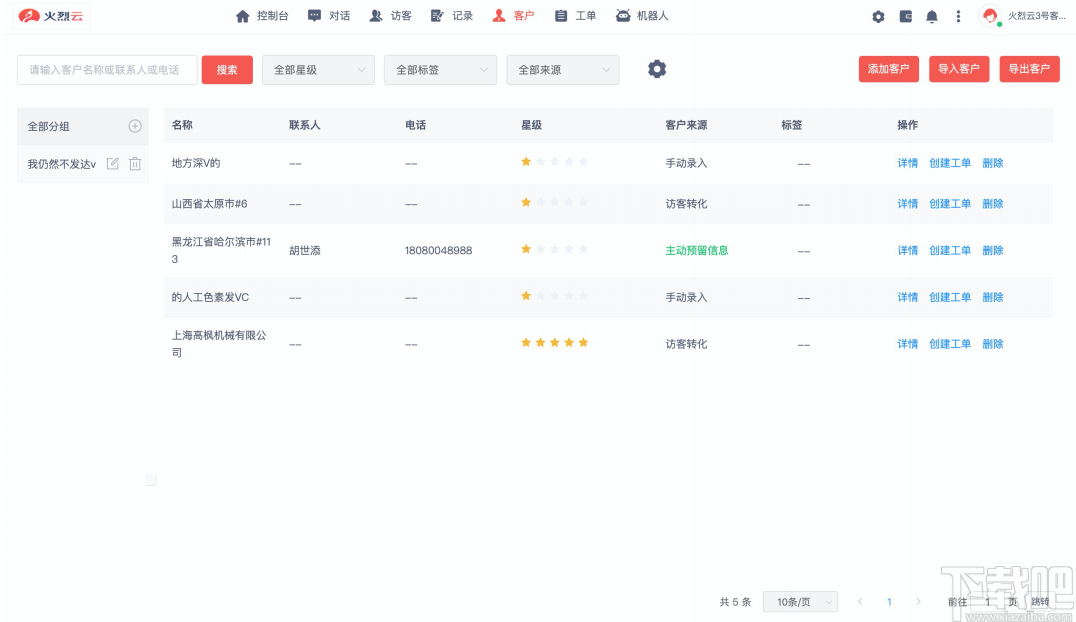Viewport: 1076px width, 622px height.
Task: Click the 导入客户 button
Action: click(959, 69)
